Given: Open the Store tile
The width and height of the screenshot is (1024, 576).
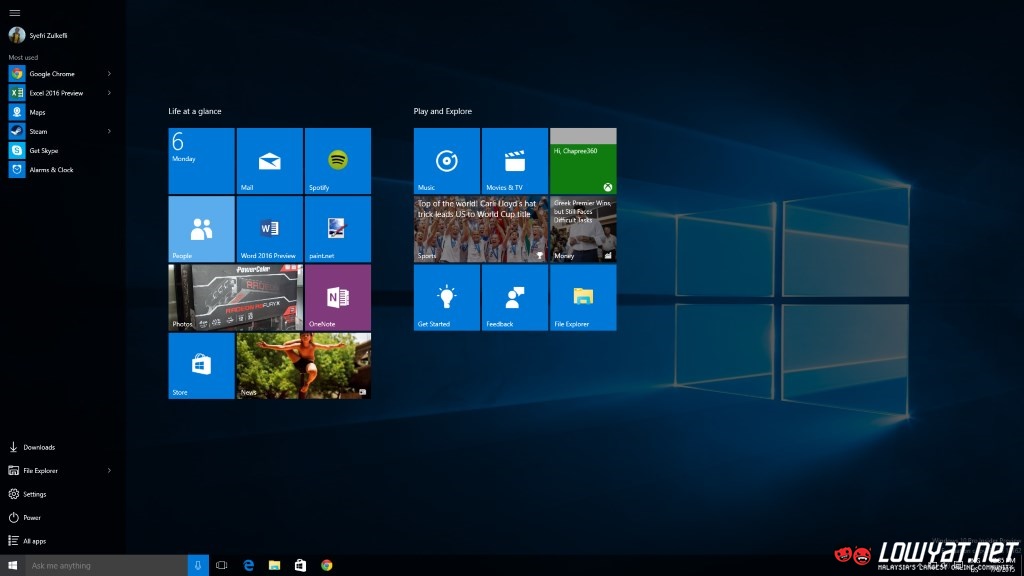Looking at the screenshot, I should pos(201,366).
